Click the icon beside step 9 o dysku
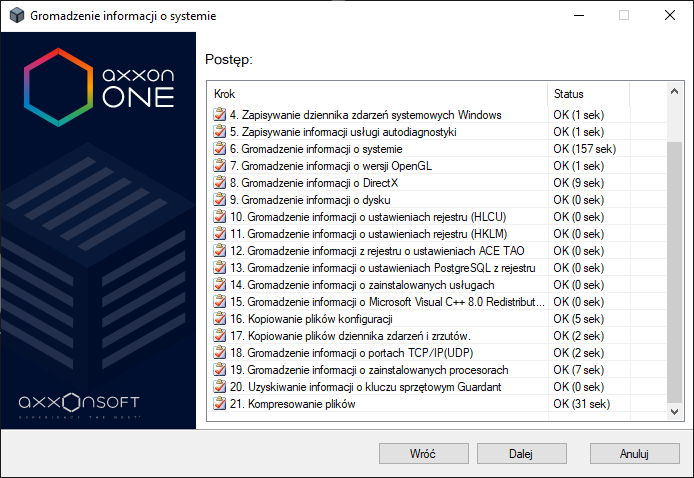Viewport: 694px width, 478px height. [x=219, y=200]
